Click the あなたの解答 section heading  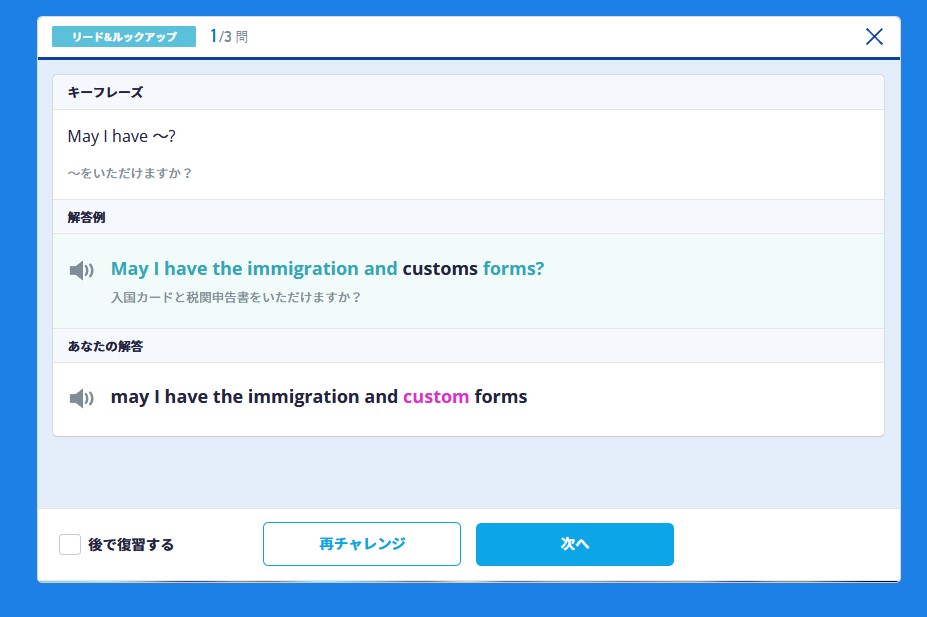[105, 346]
